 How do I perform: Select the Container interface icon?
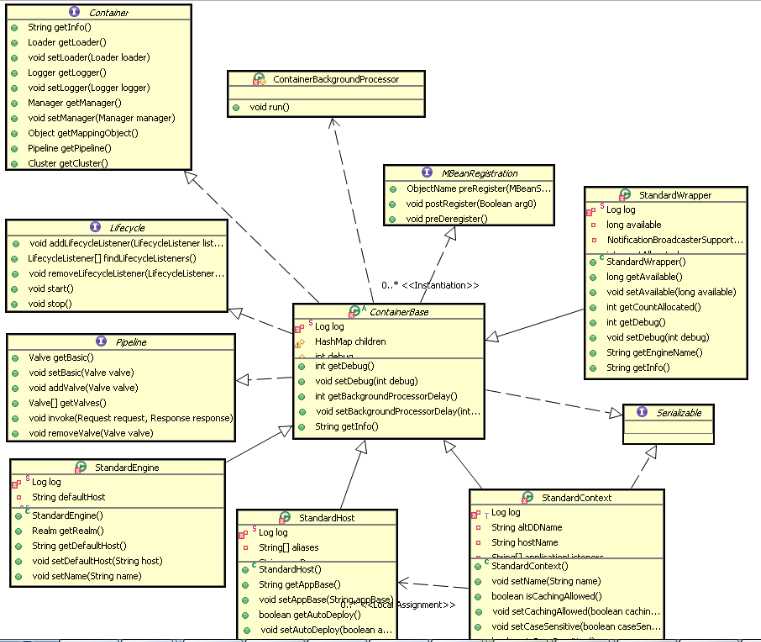[74, 11]
